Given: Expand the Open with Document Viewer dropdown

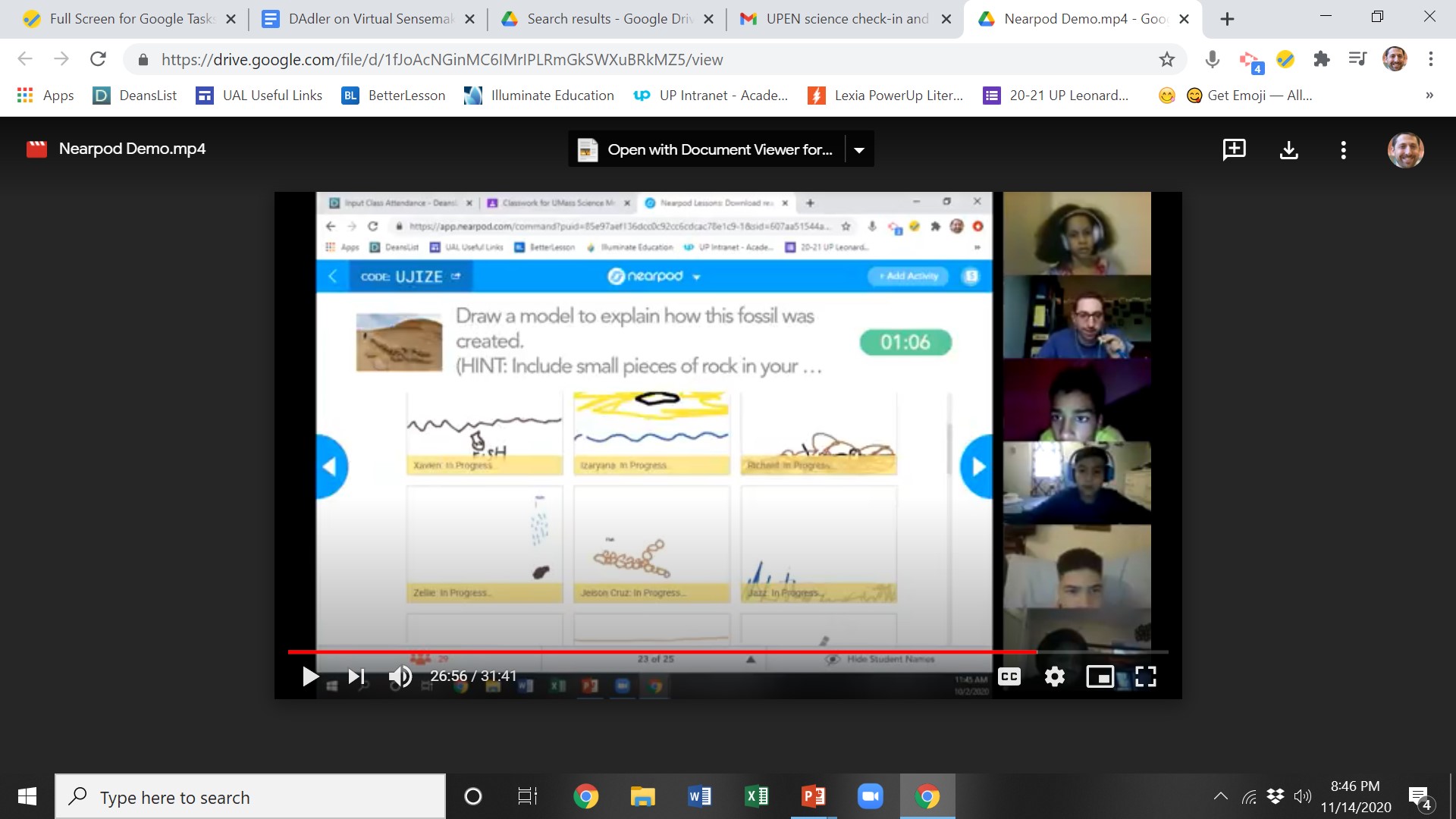Looking at the screenshot, I should click(859, 149).
